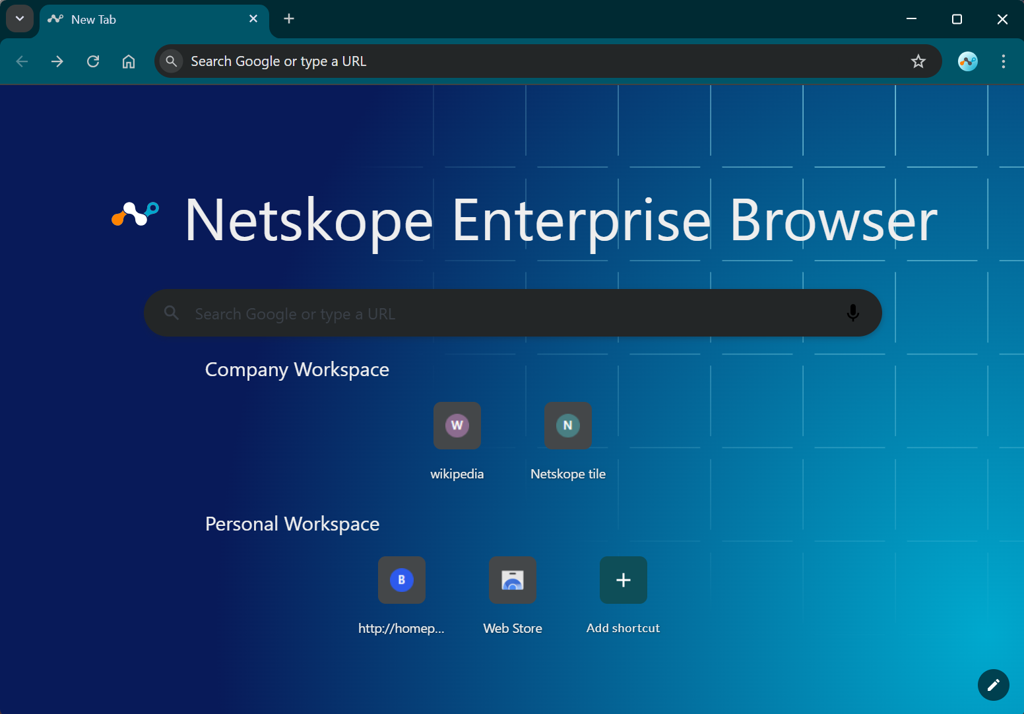Click the center page search box
Screen dimensions: 1024x714
click(513, 313)
